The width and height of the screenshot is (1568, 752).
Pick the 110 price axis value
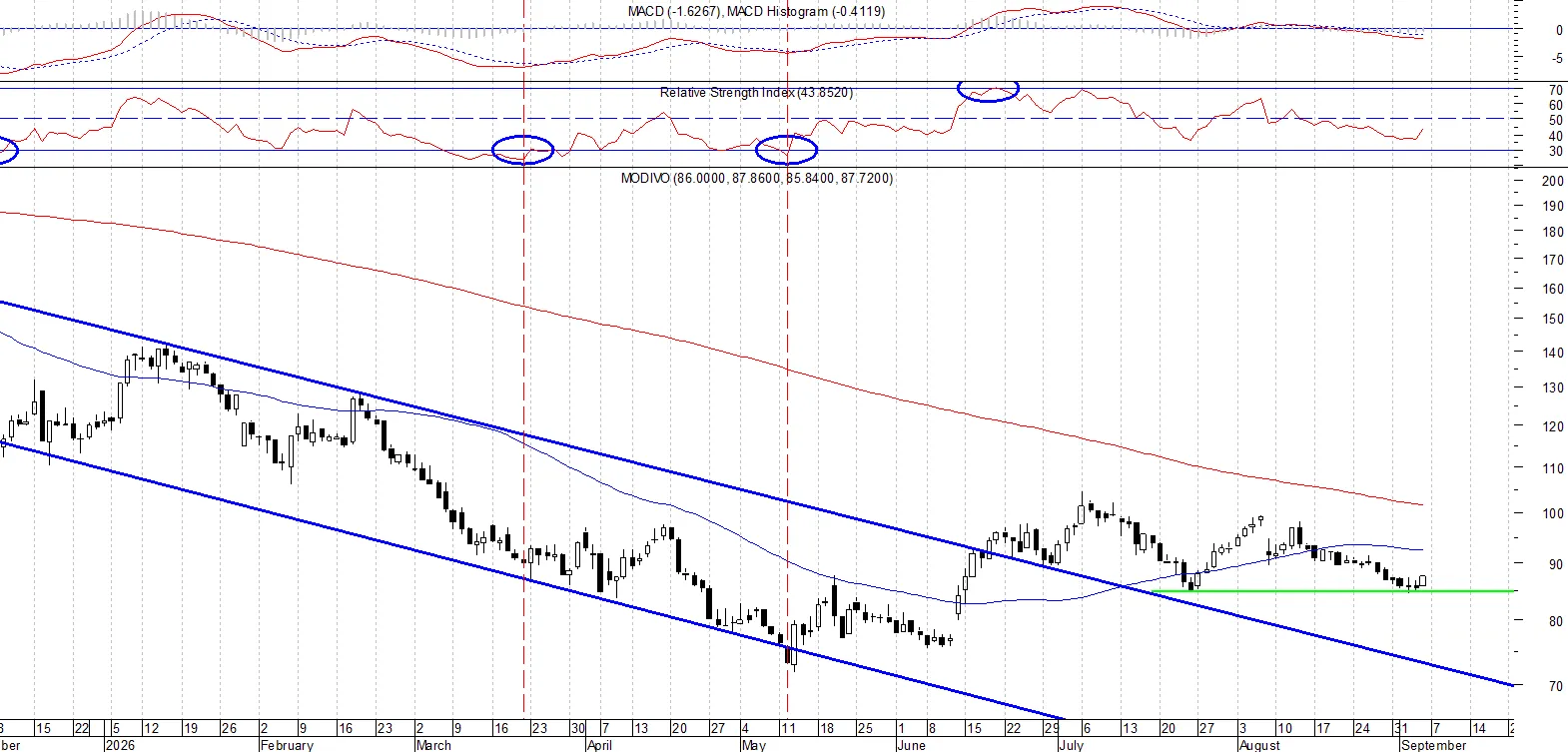[1553, 468]
